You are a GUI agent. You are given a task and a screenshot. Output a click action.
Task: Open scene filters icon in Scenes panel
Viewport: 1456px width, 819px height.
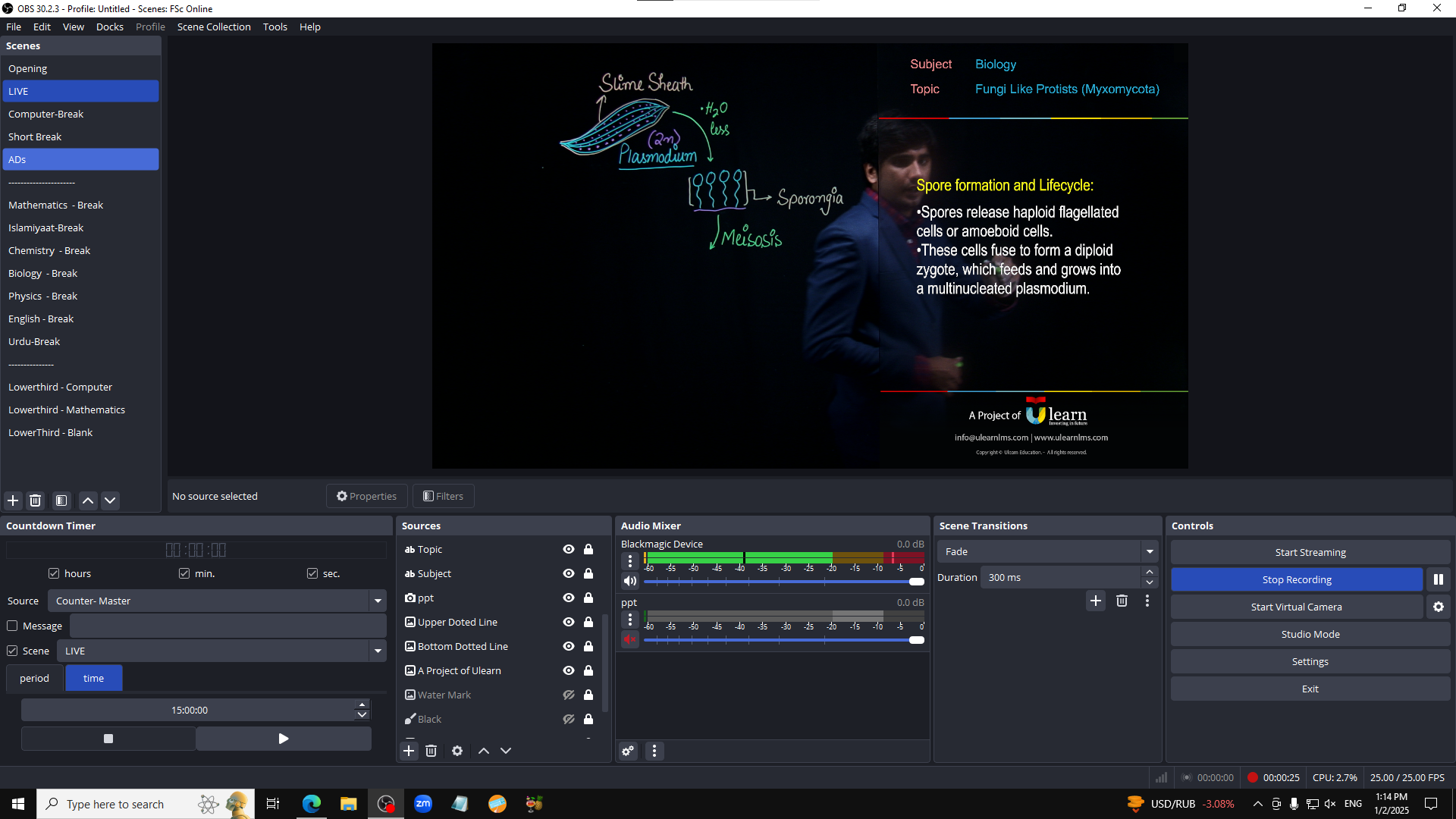click(x=61, y=500)
